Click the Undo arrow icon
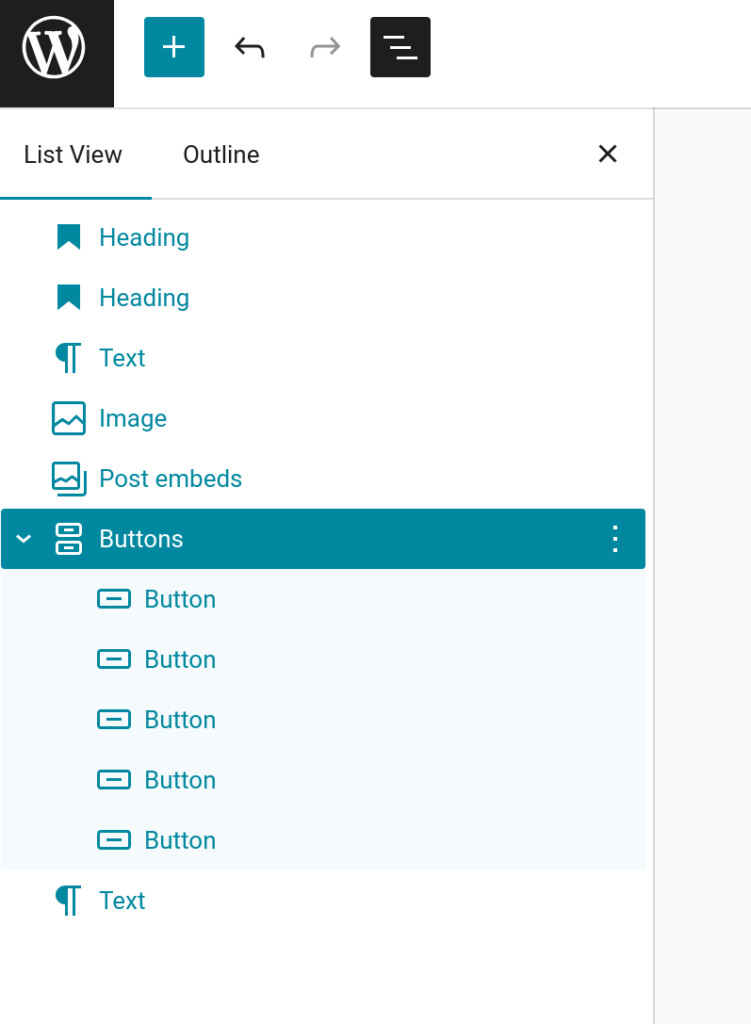 coord(249,47)
